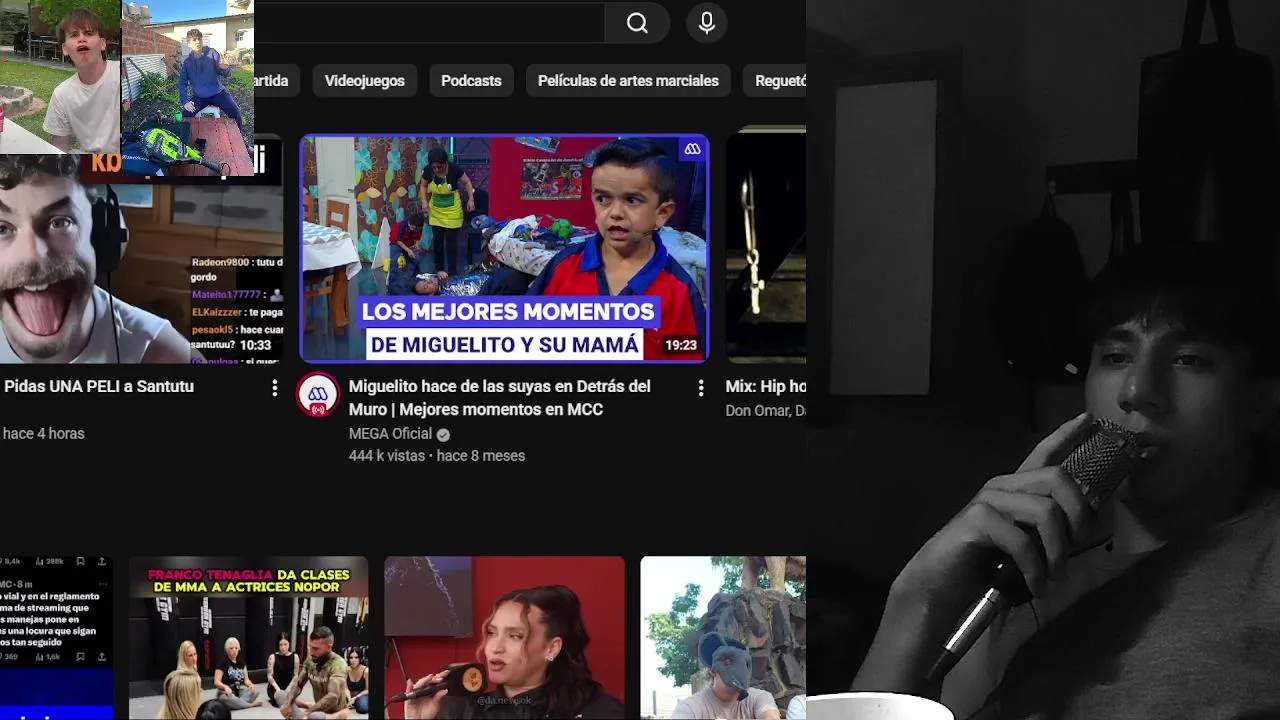Click title 'Pidas UNA PELI a Santutu'
Viewport: 1280px width, 720px height.
point(98,387)
